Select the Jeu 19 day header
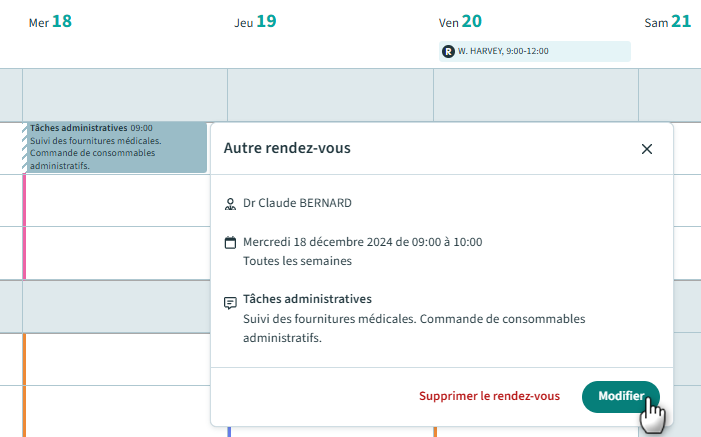701x437 pixels. point(254,21)
